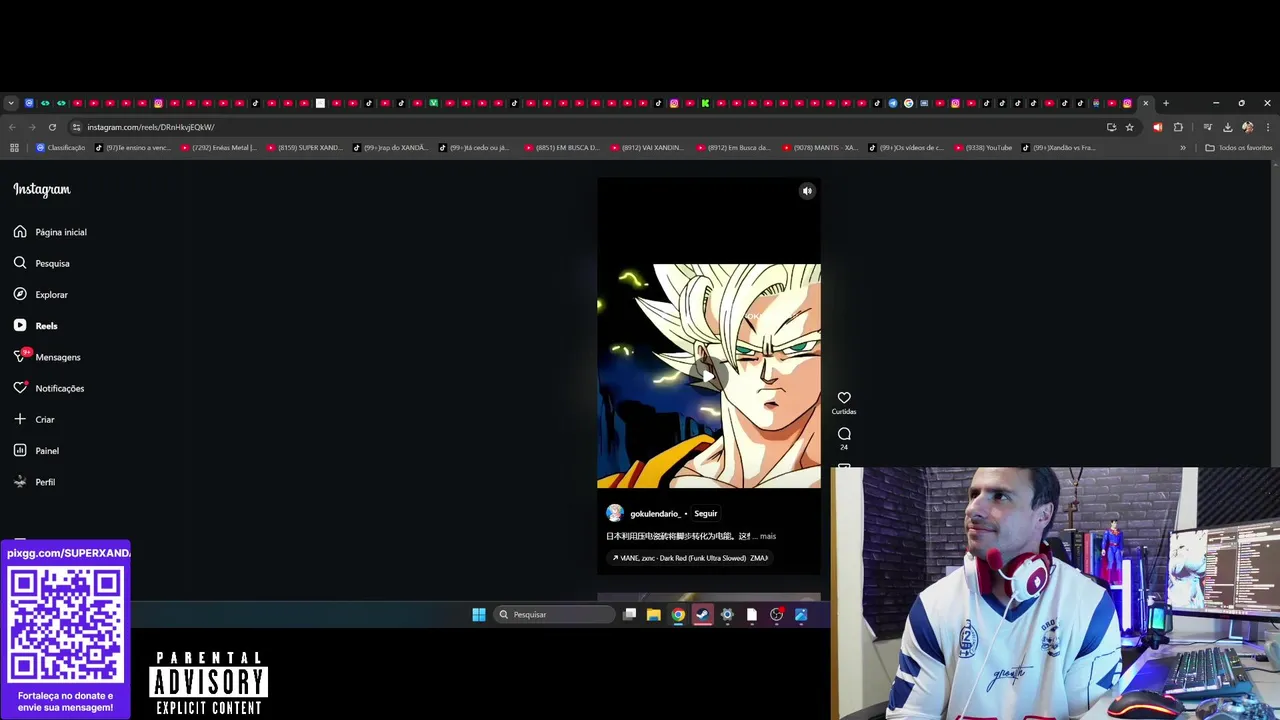Open a new tab with plus button
The height and width of the screenshot is (720, 1280).
pyautogui.click(x=1166, y=103)
